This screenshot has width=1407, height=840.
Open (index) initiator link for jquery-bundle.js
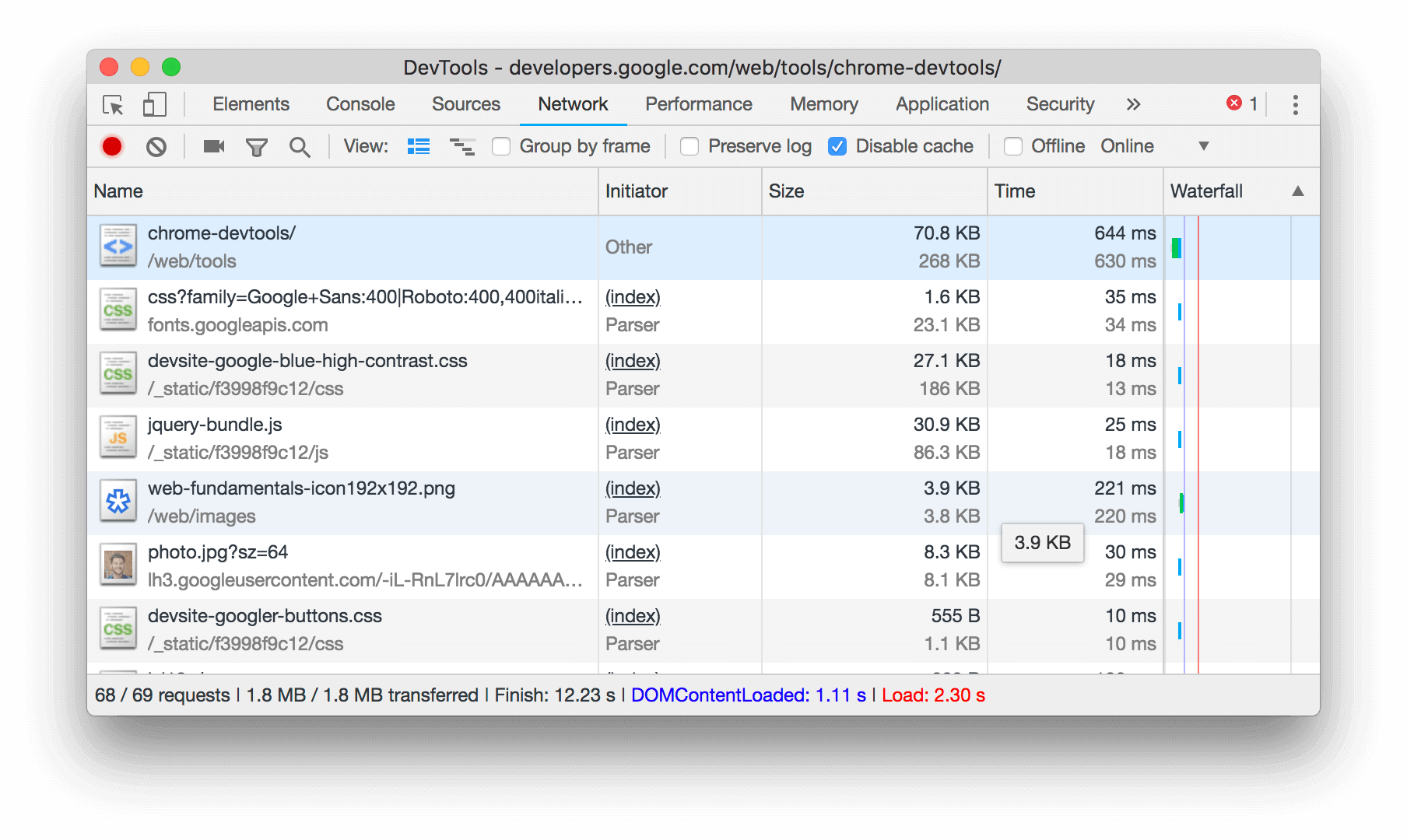tap(633, 425)
